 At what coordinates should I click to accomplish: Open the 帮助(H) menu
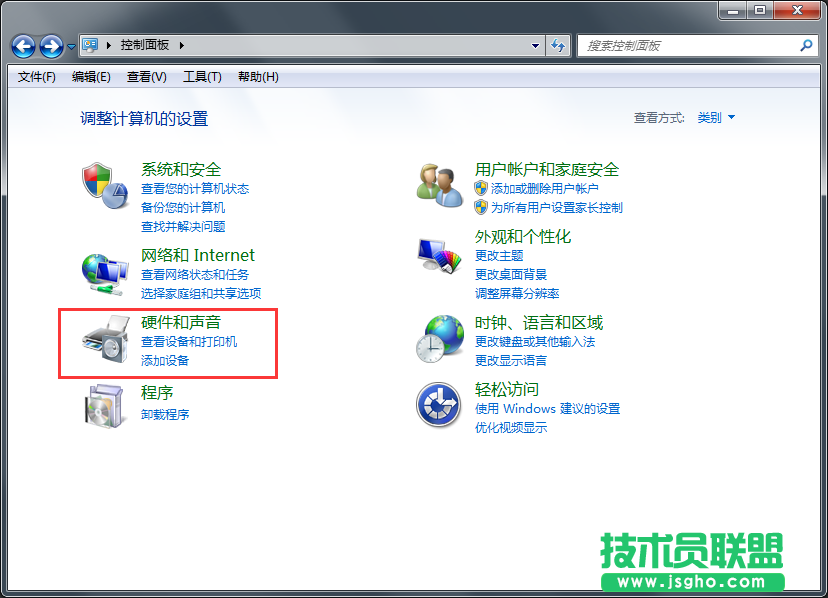click(x=260, y=76)
